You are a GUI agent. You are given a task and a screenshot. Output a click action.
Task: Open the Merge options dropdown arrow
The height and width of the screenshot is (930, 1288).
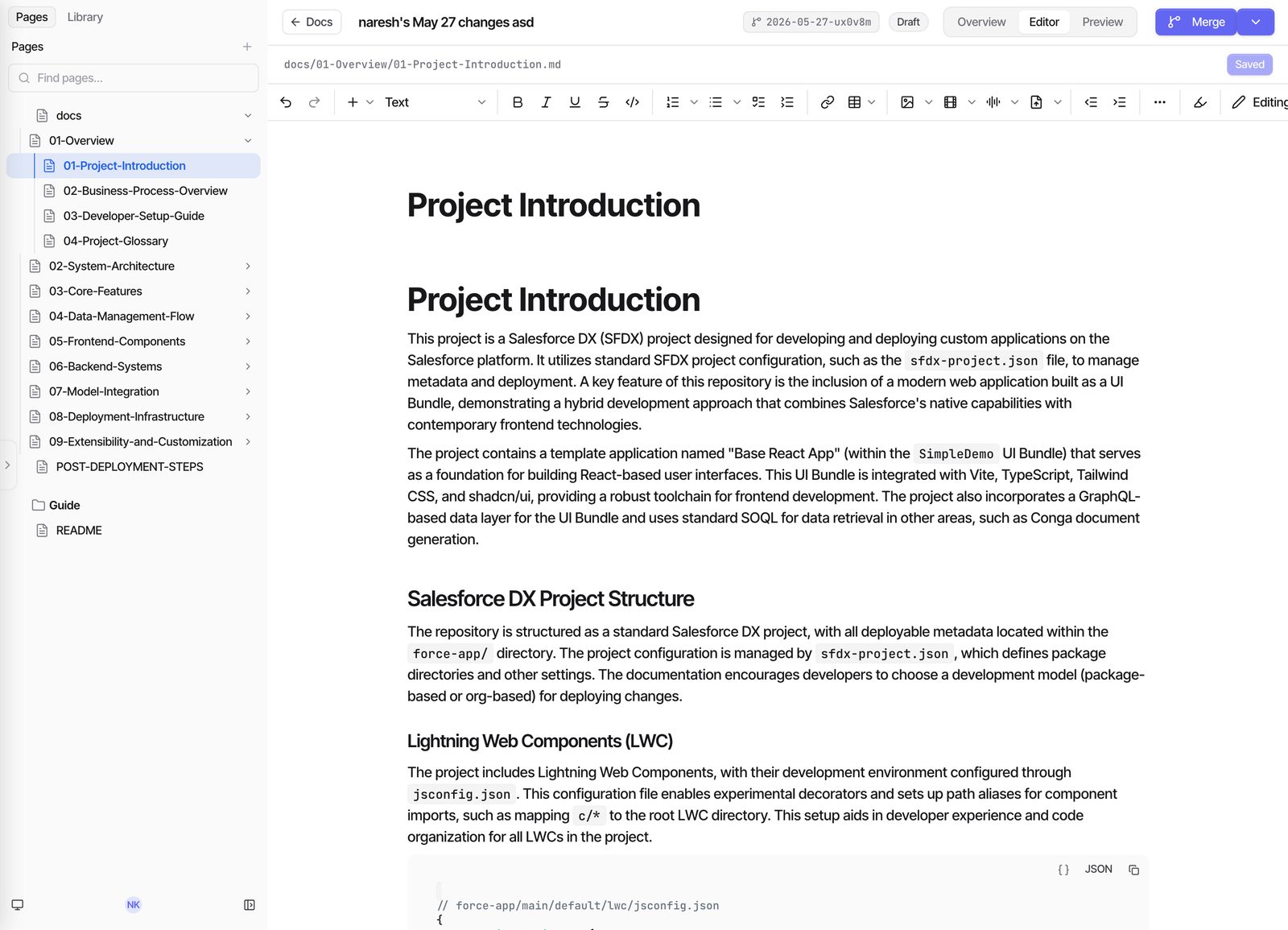(x=1256, y=23)
